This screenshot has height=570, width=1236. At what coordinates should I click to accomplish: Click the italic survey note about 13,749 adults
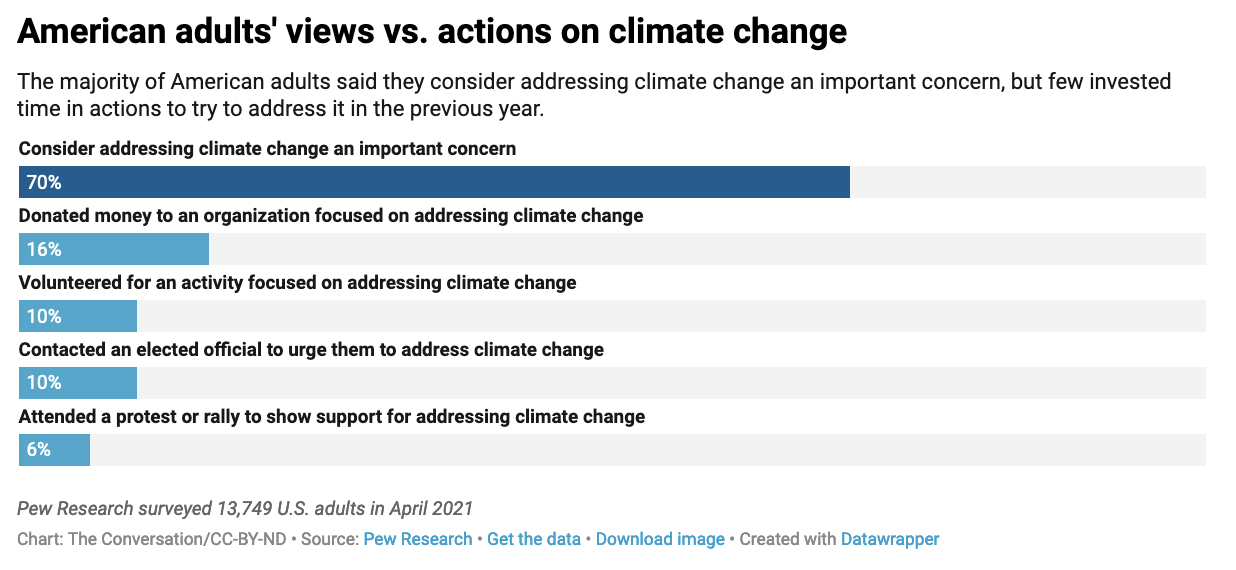click(245, 508)
